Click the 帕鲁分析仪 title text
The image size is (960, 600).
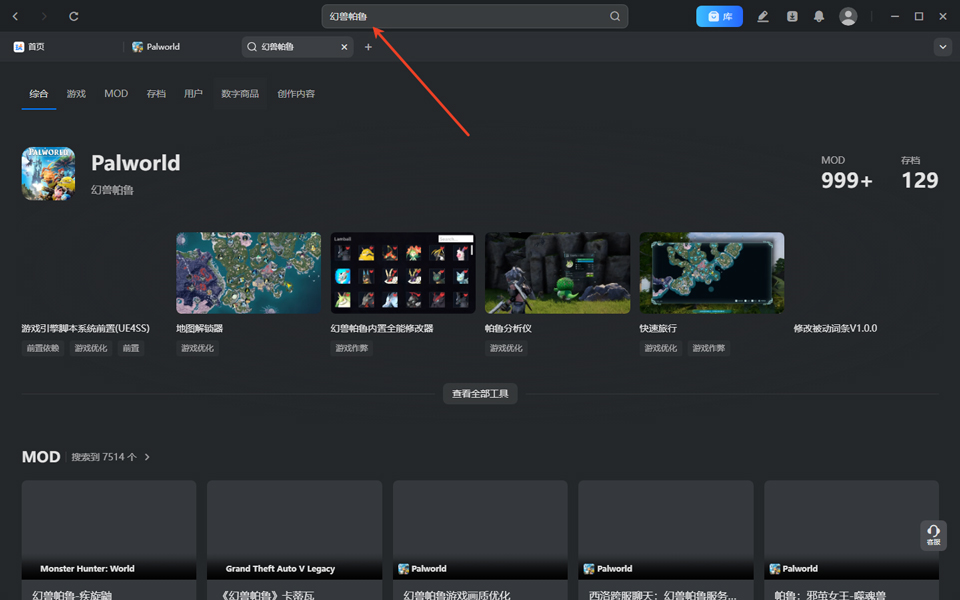pyautogui.click(x=508, y=328)
